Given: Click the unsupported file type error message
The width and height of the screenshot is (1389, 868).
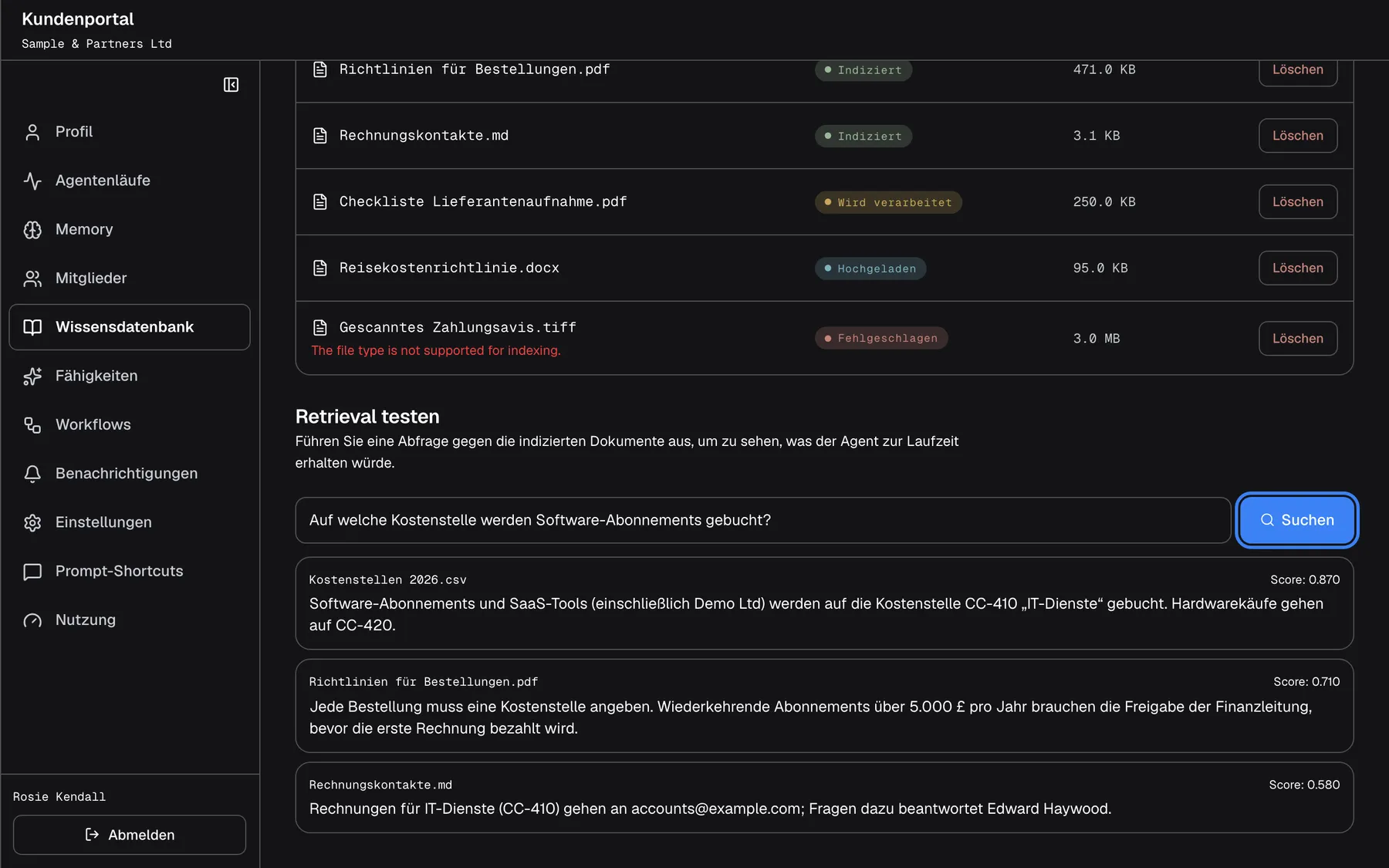Looking at the screenshot, I should point(436,350).
